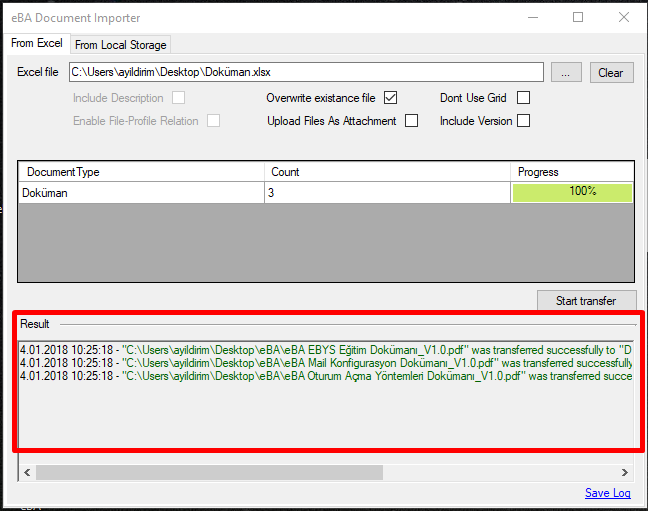Enable the Dont Use Grid checkbox
The image size is (648, 511).
pos(523,98)
